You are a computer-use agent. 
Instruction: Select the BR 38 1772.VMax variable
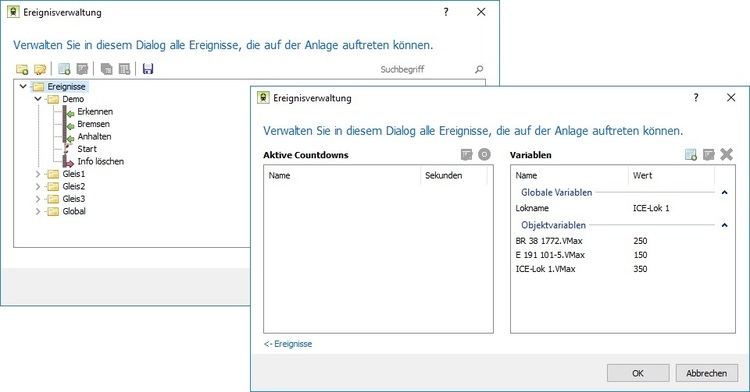pos(549,241)
